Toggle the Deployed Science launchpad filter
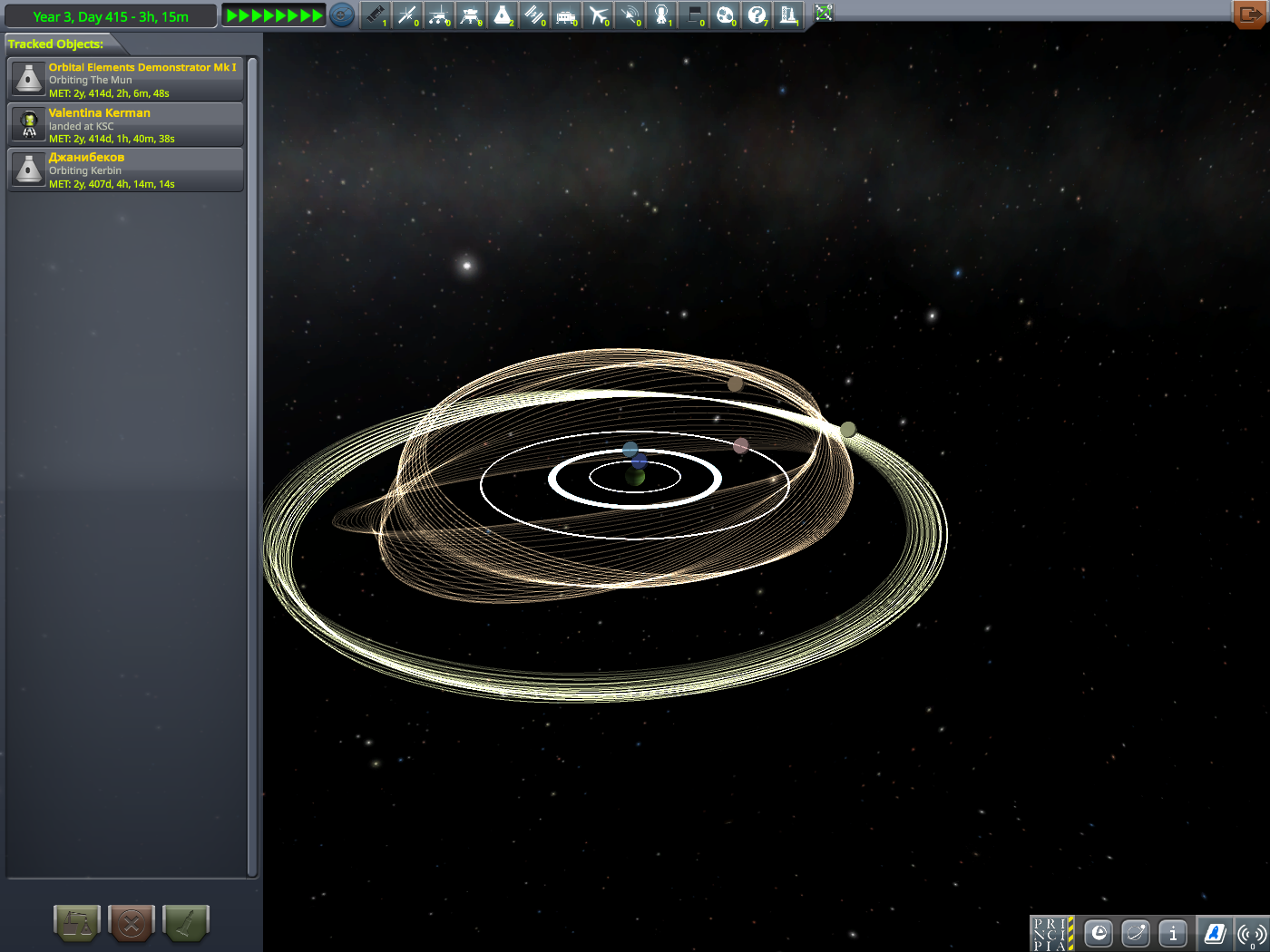Image resolution: width=1270 pixels, height=952 pixels. 788,15
